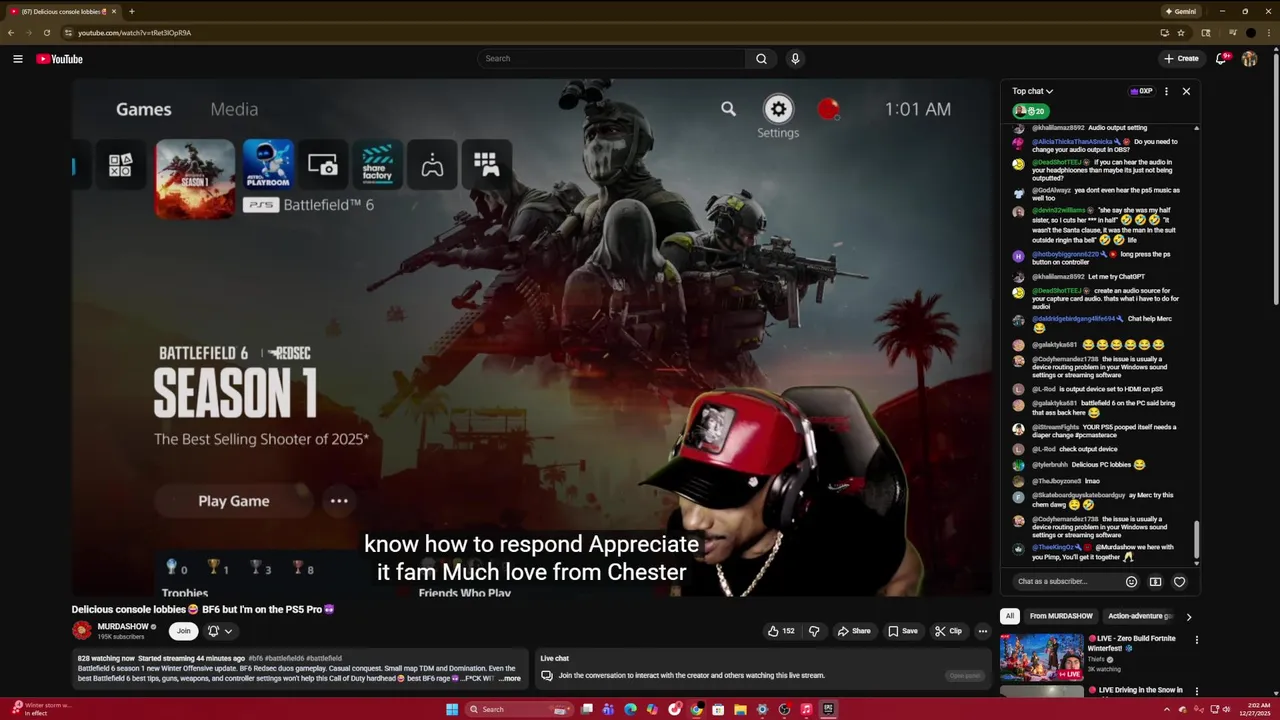This screenshot has height=720, width=1280.
Task: Open options for Zero Build Fortnite video
Action: coord(1196,640)
